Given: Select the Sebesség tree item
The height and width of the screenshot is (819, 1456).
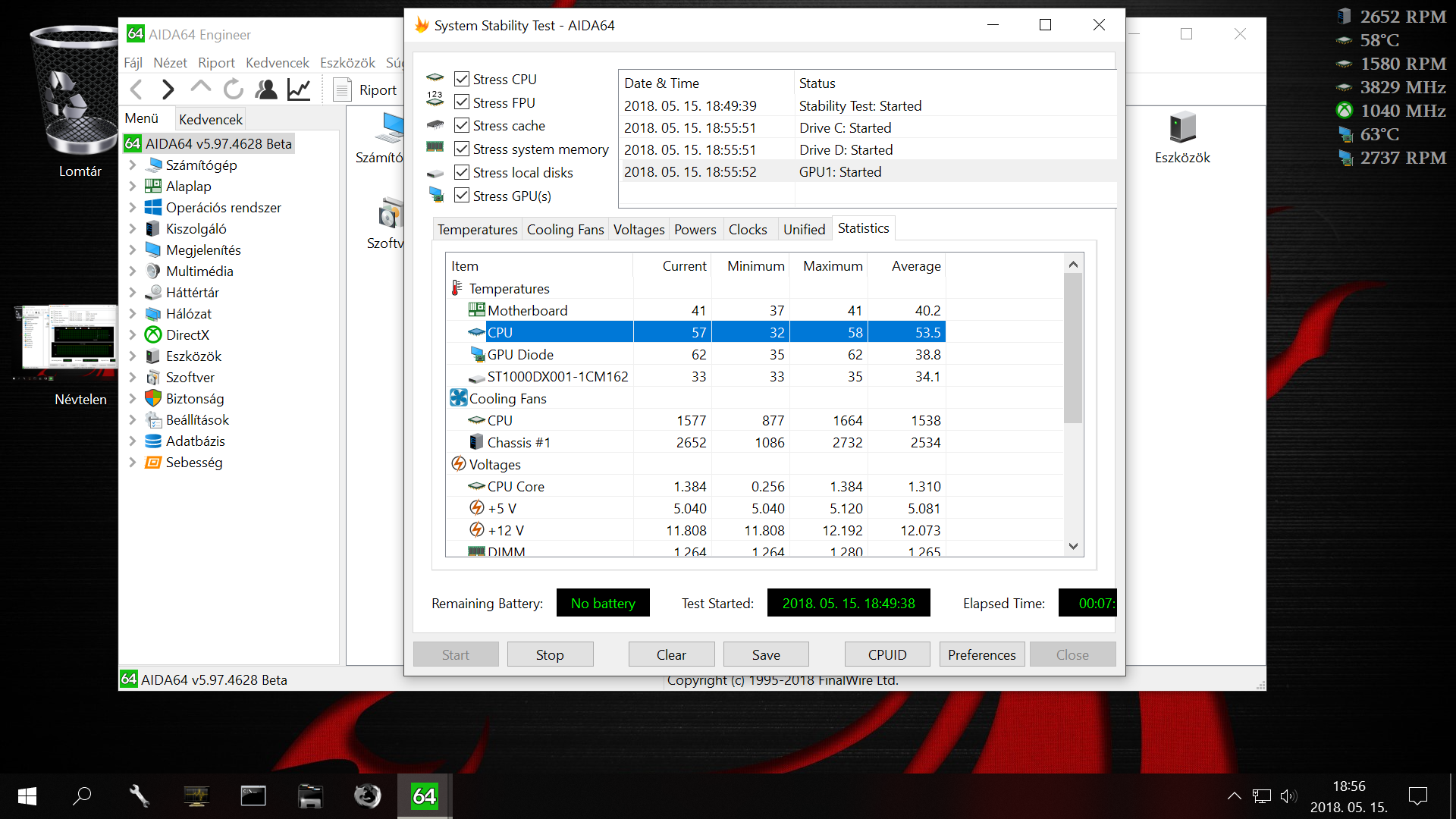Looking at the screenshot, I should tap(194, 462).
